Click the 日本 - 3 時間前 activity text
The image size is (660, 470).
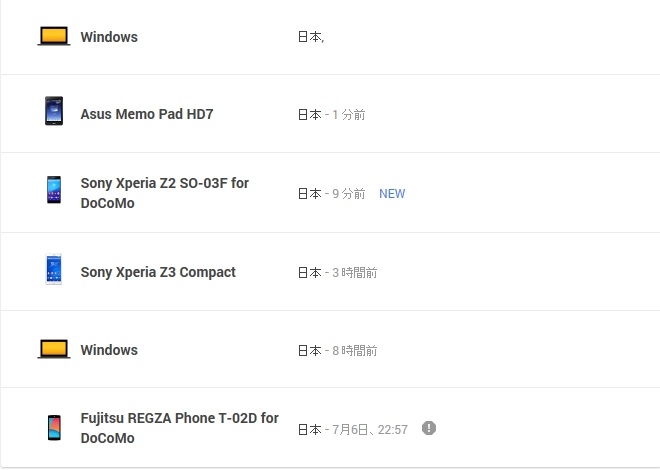(x=337, y=272)
